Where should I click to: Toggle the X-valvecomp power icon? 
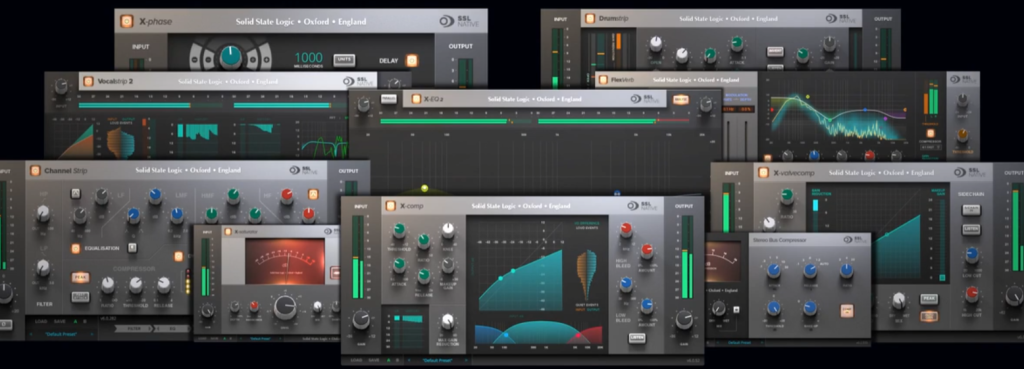763,173
